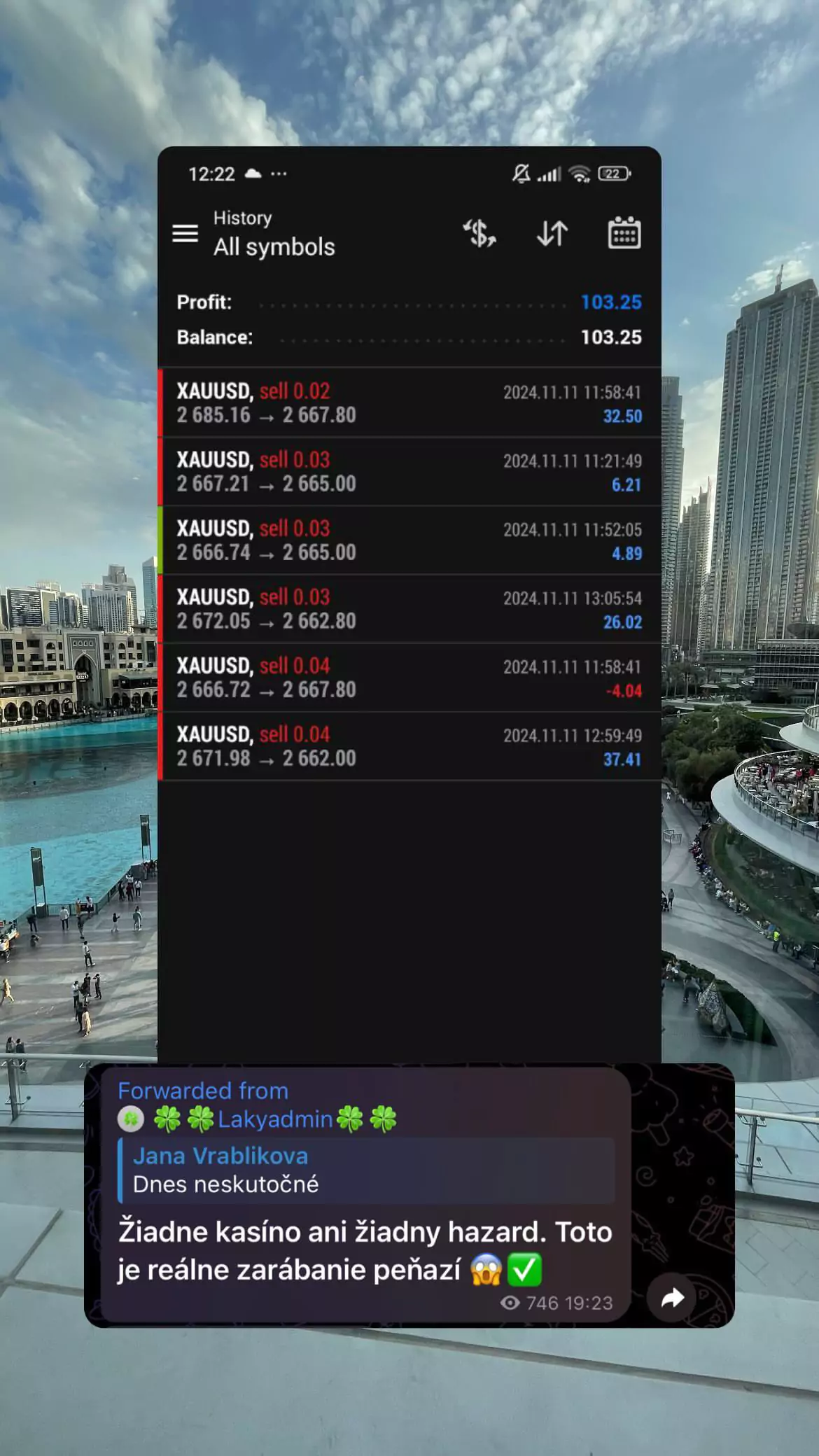Open the green-marked trade with 4.89 profit
Image resolution: width=819 pixels, height=1456 pixels.
(x=410, y=540)
